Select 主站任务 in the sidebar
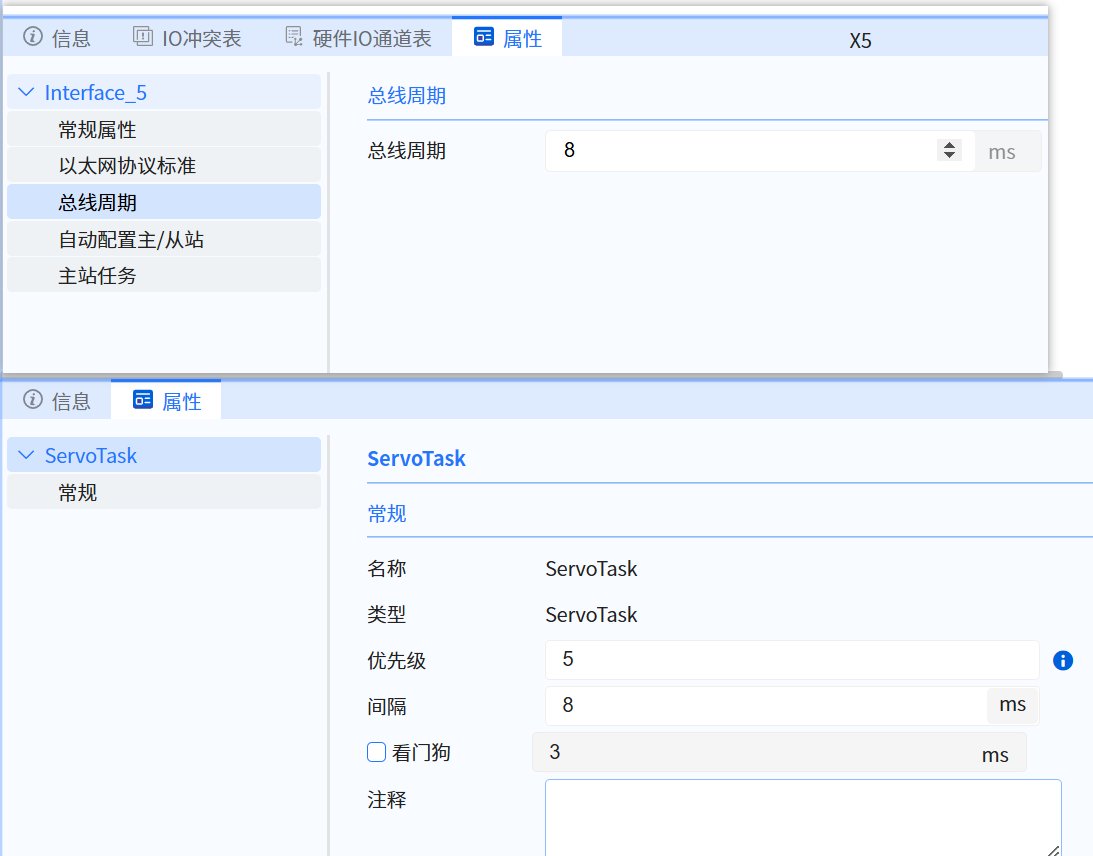1093x856 pixels. pyautogui.click(x=97, y=276)
